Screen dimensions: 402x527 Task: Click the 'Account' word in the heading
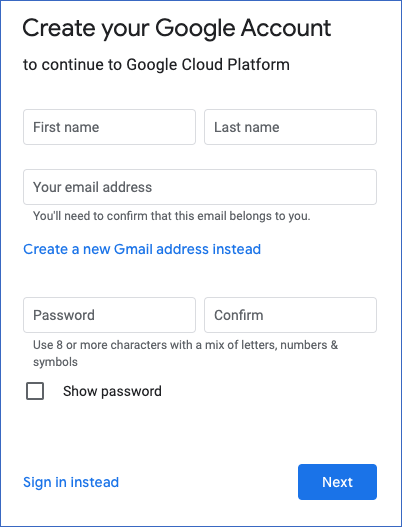pyautogui.click(x=286, y=28)
